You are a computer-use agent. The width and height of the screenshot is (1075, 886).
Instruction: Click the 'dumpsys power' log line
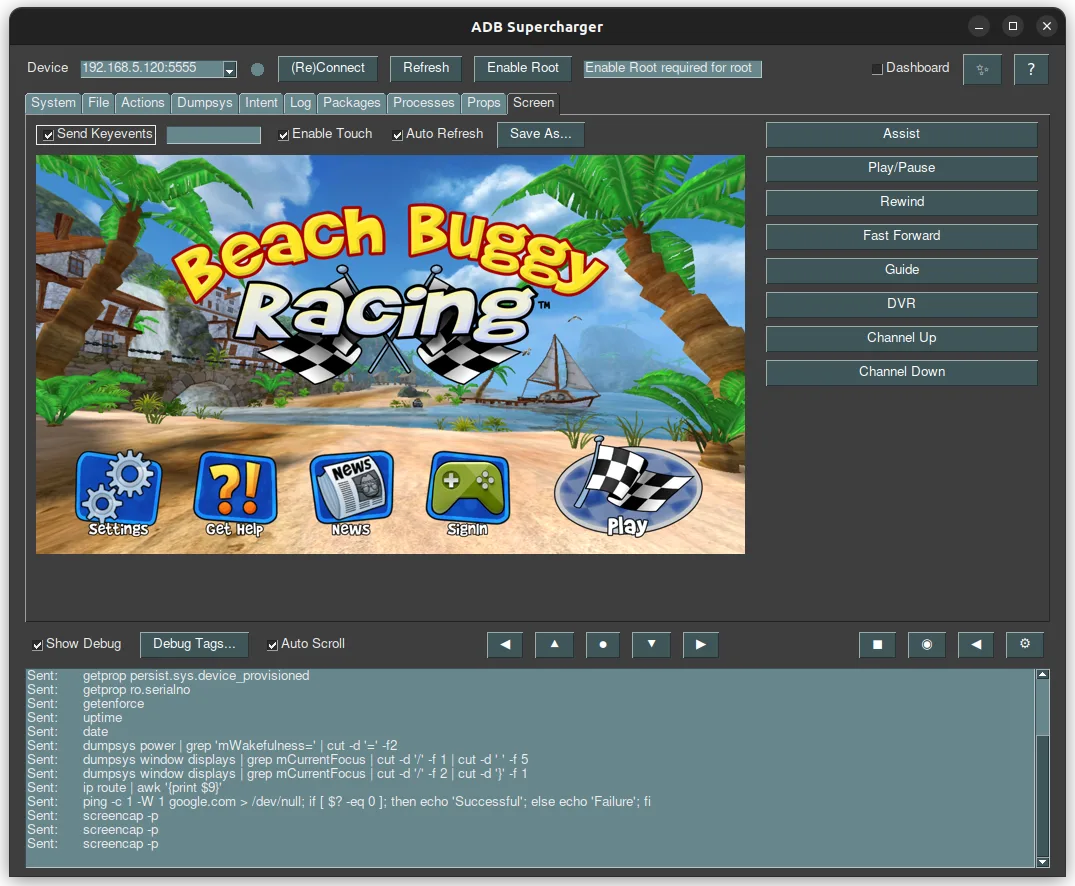240,746
